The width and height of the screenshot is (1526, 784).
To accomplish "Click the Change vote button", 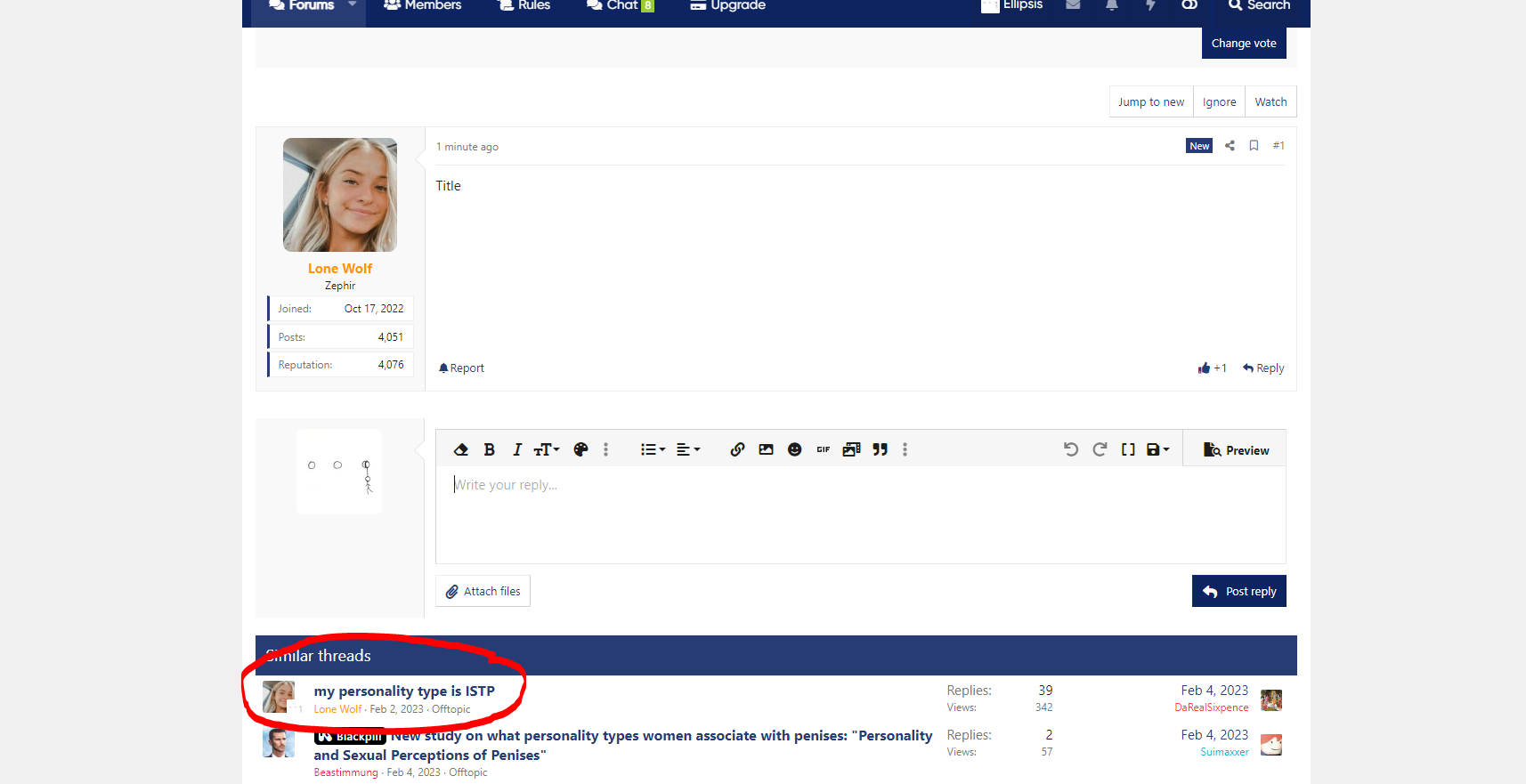I will pos(1244,43).
